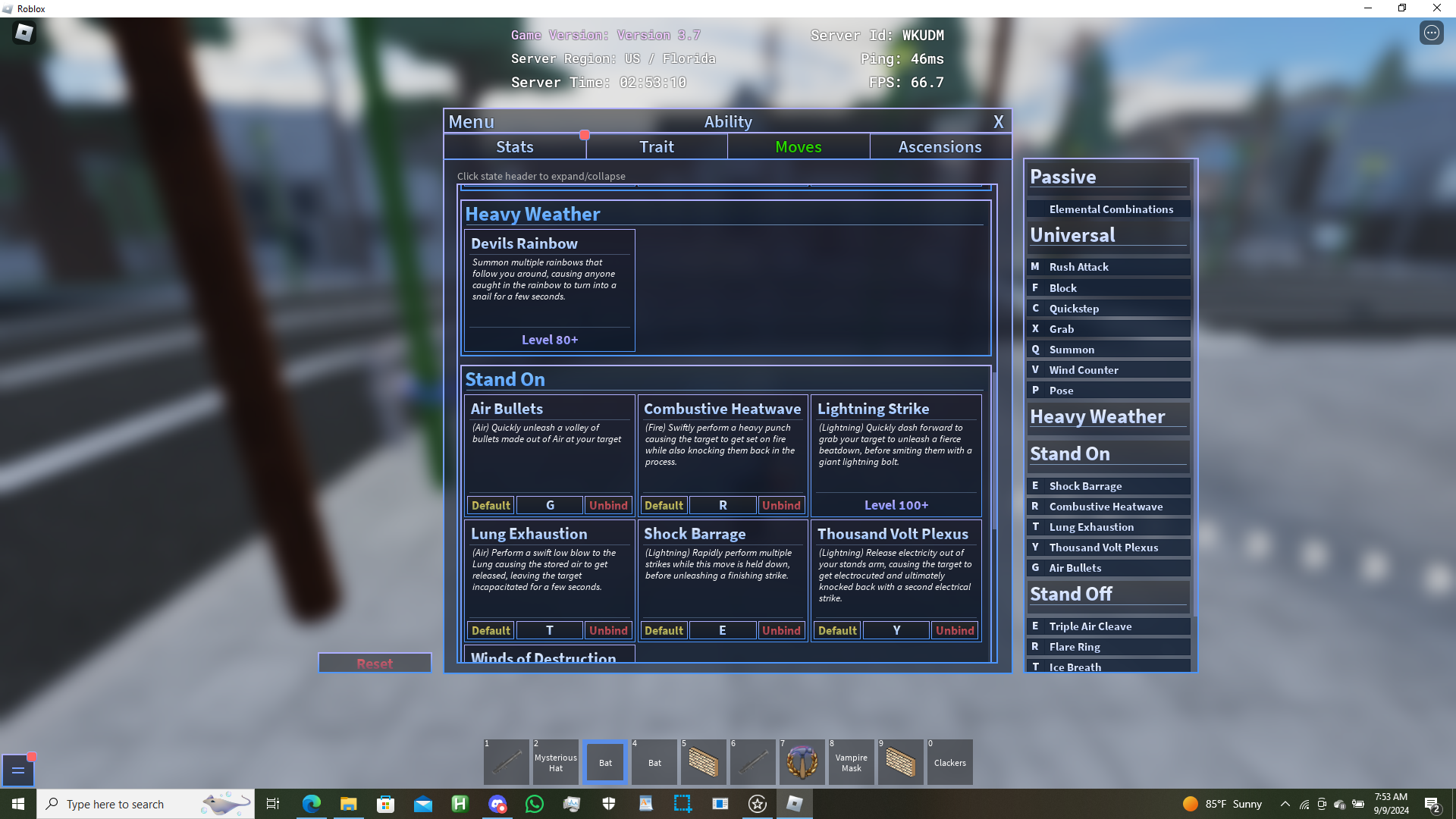Unbind the Air Bullets move
Screen dimensions: 1456x819
pyautogui.click(x=608, y=505)
